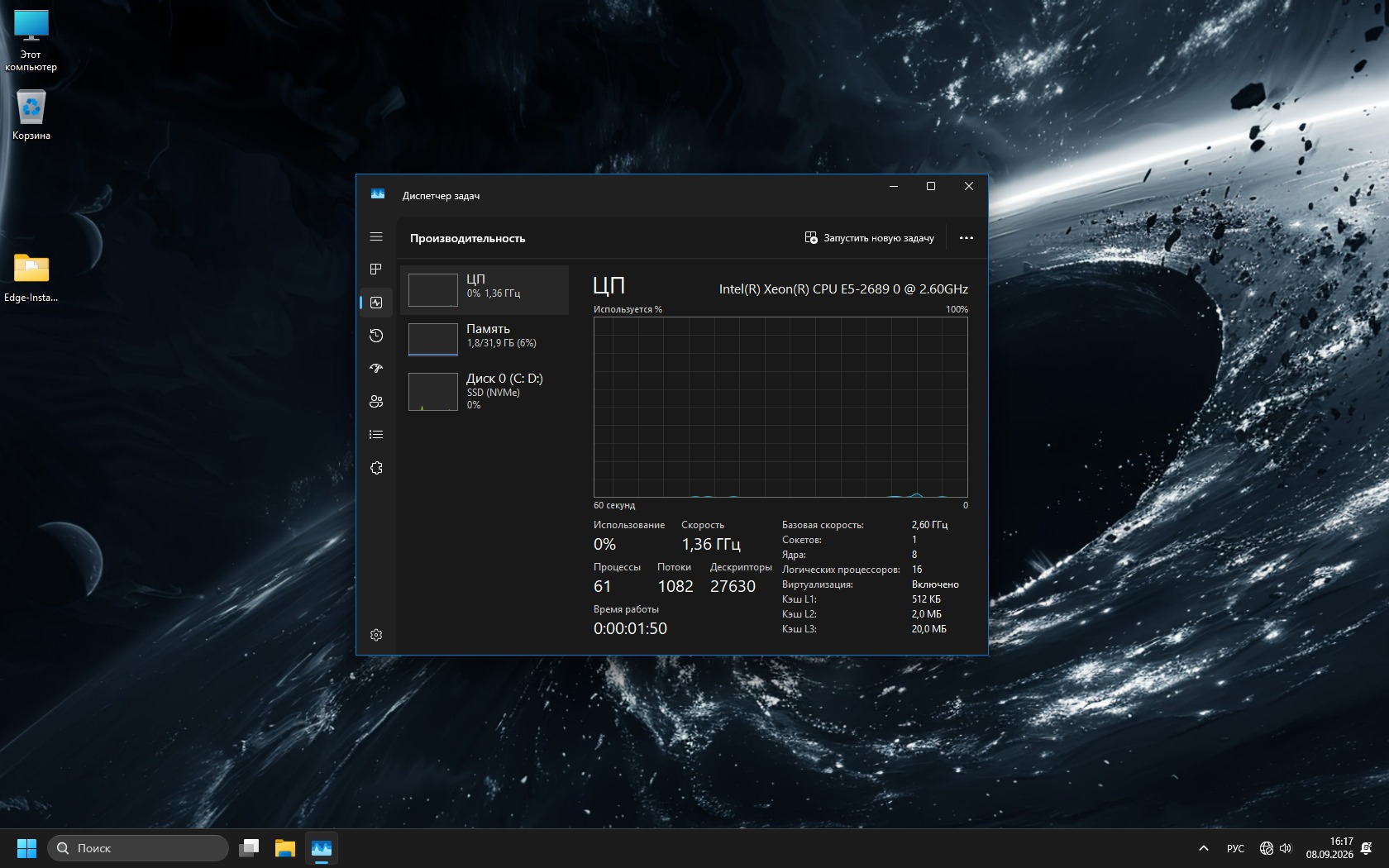
Task: Select the Диск 0 (C: D:) entry
Action: pyautogui.click(x=484, y=391)
